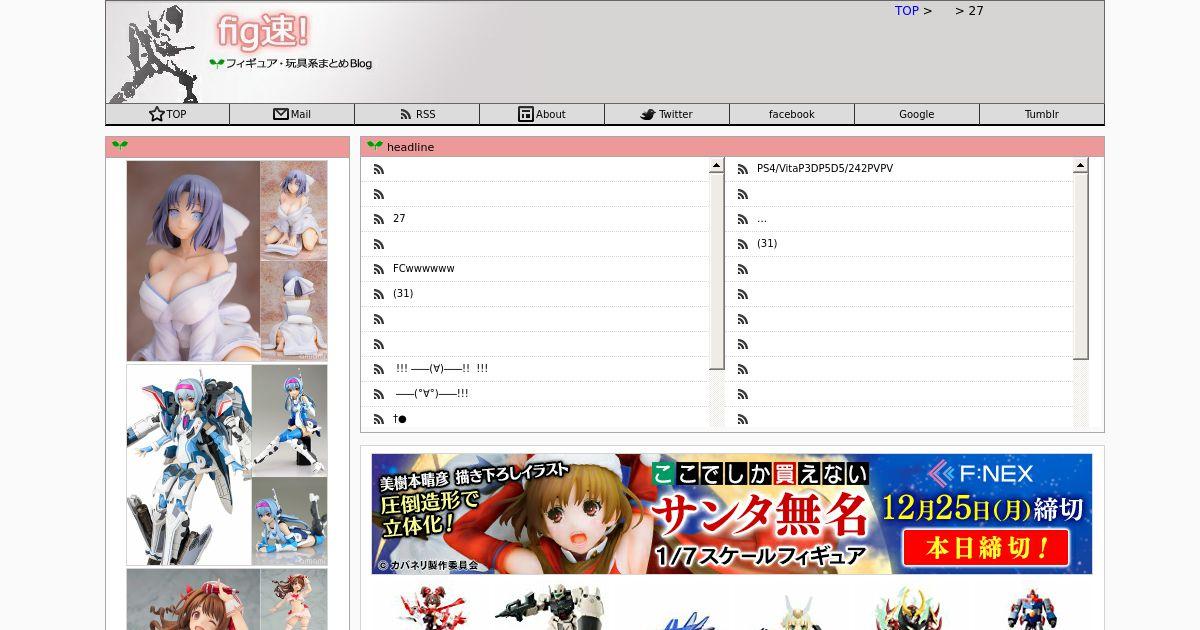1200x630 pixels.
Task: Open the About navigation item
Action: [542, 114]
